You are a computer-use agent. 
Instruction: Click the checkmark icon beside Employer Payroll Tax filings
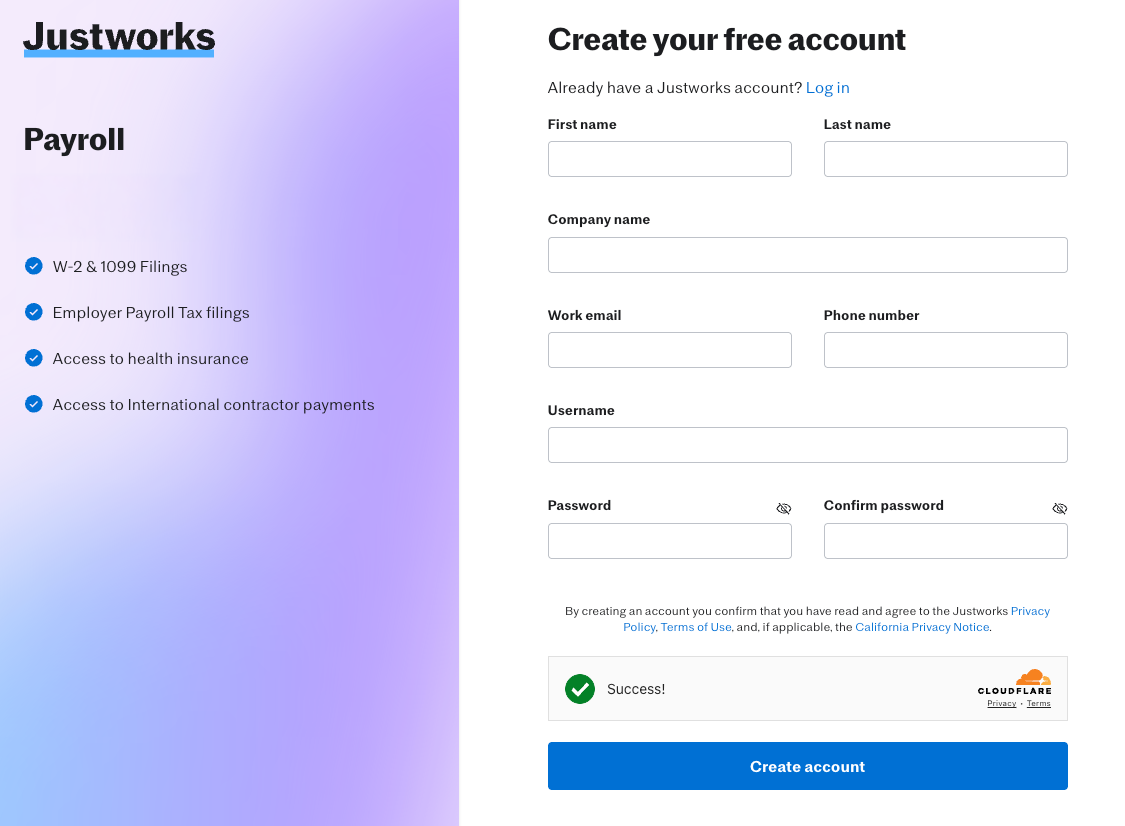[33, 311]
